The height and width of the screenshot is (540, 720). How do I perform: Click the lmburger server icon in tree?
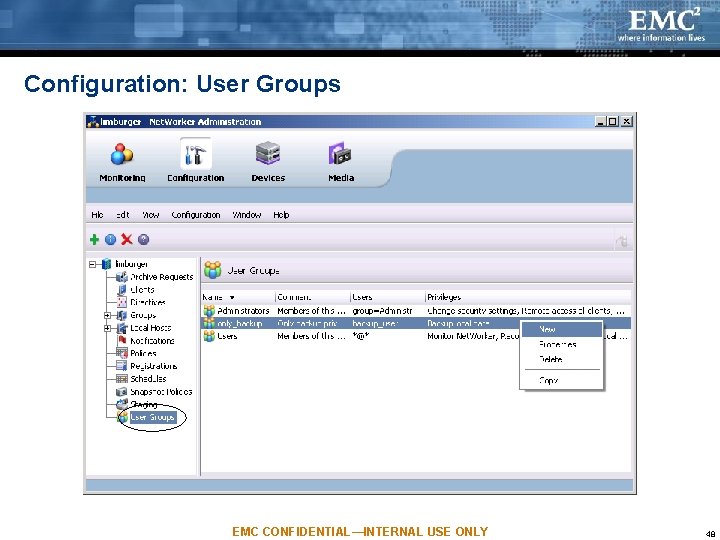coord(107,264)
